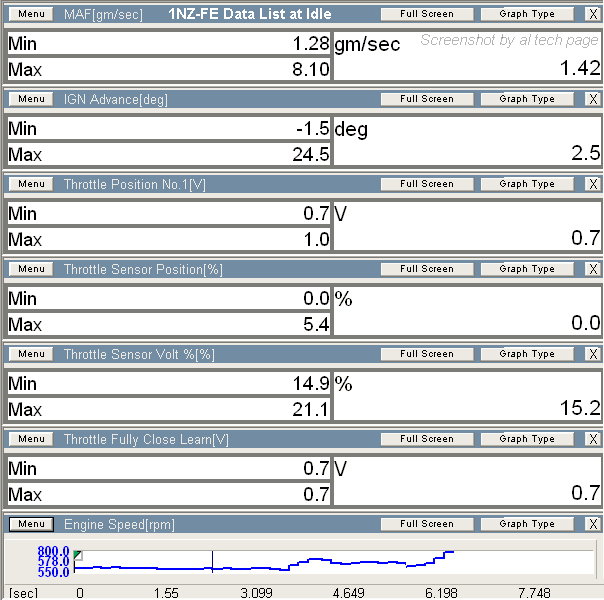Open Menu for Throttle Fully Close Learn

point(31,439)
